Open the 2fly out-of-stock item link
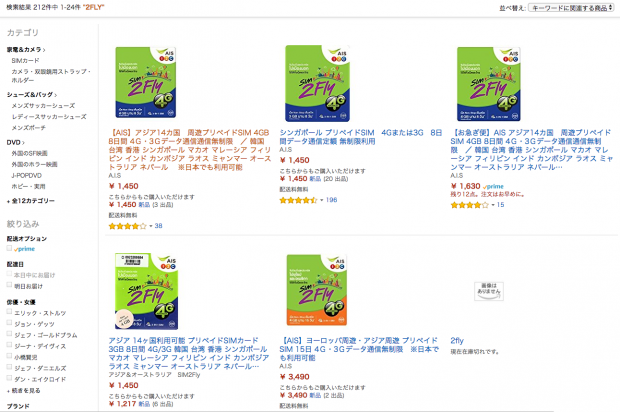This screenshot has height=412, width=620. (x=457, y=340)
